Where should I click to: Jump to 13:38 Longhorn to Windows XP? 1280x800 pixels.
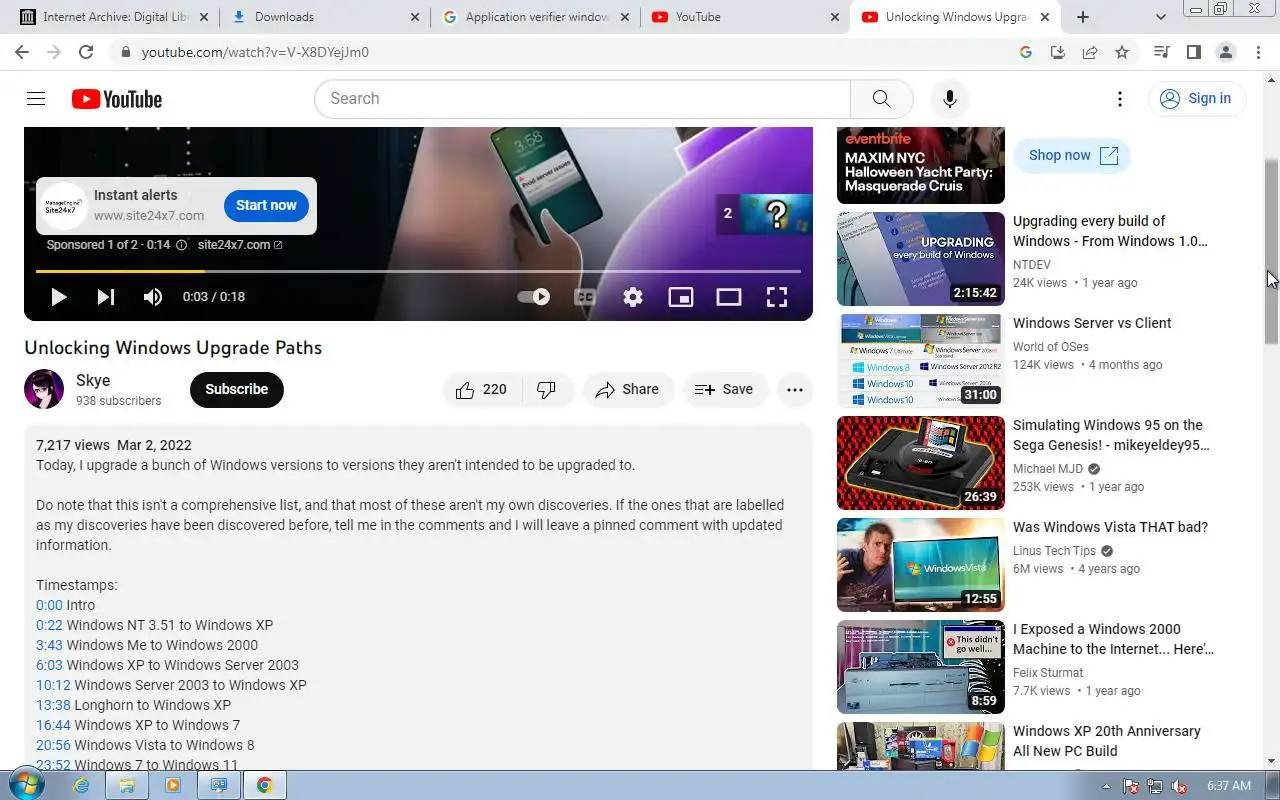(53, 705)
